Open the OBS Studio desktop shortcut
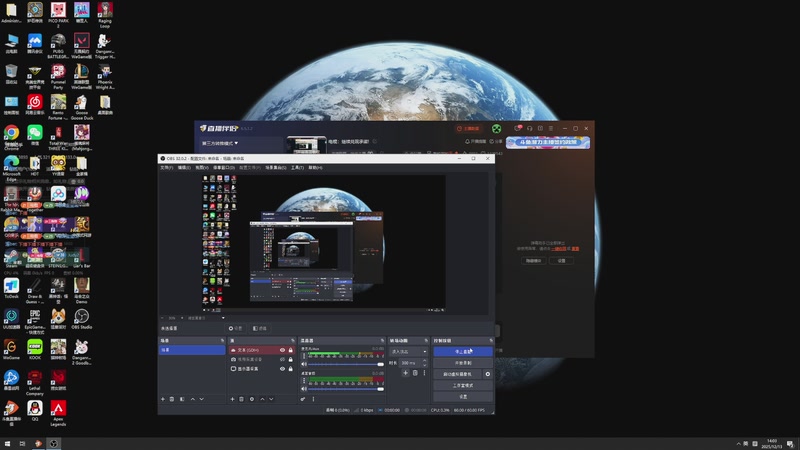The height and width of the screenshot is (450, 800). tap(82, 319)
